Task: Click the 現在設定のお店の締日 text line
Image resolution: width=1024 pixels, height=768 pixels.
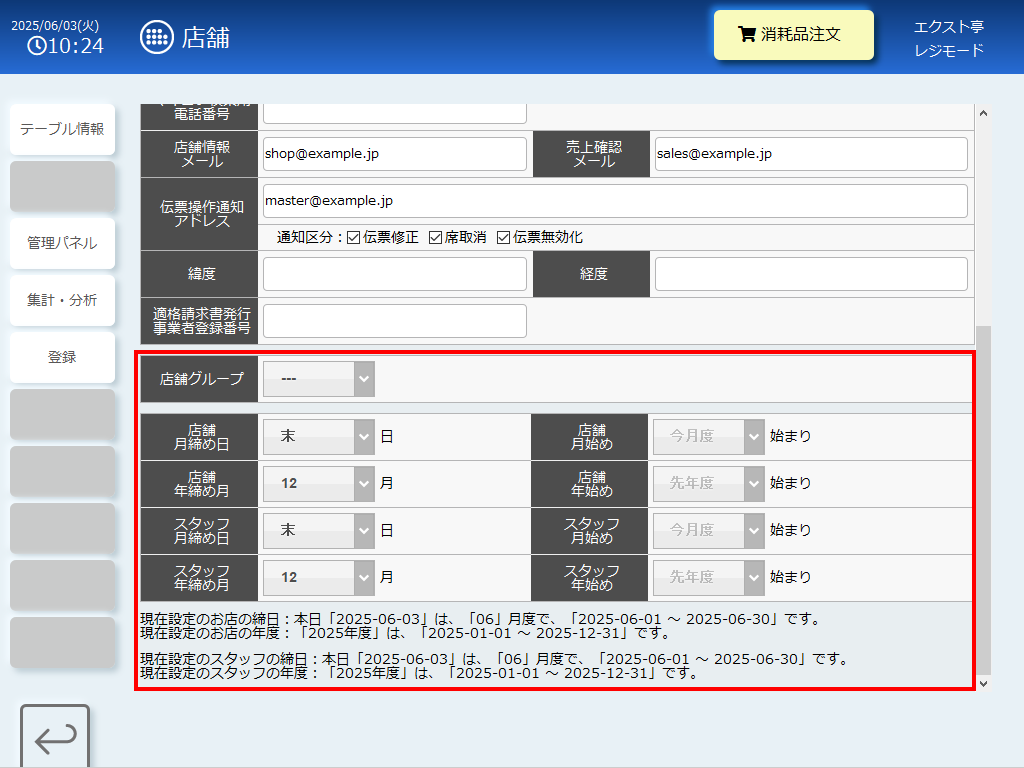Action: (481, 619)
